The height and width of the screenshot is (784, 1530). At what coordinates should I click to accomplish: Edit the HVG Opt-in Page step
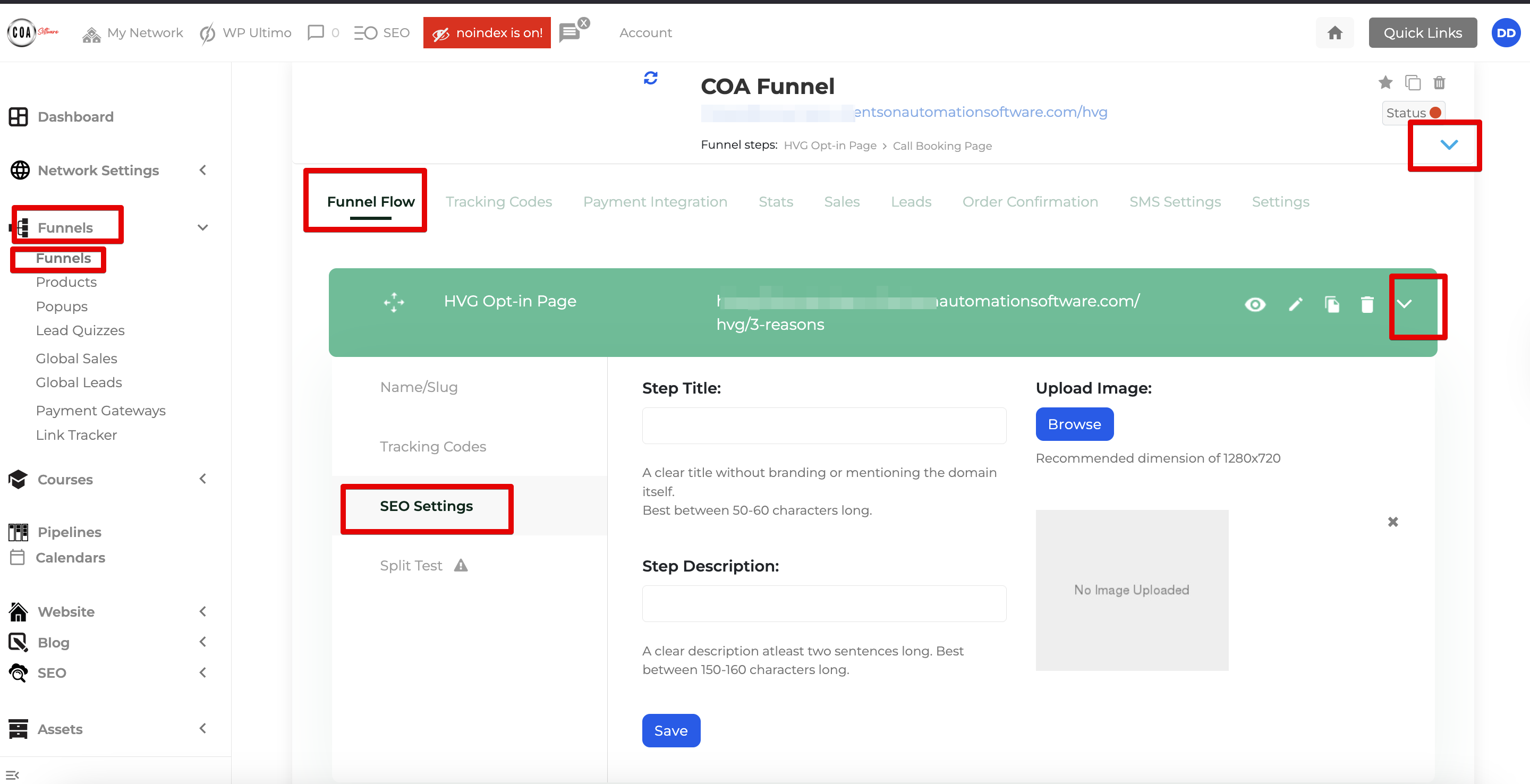click(x=1296, y=304)
